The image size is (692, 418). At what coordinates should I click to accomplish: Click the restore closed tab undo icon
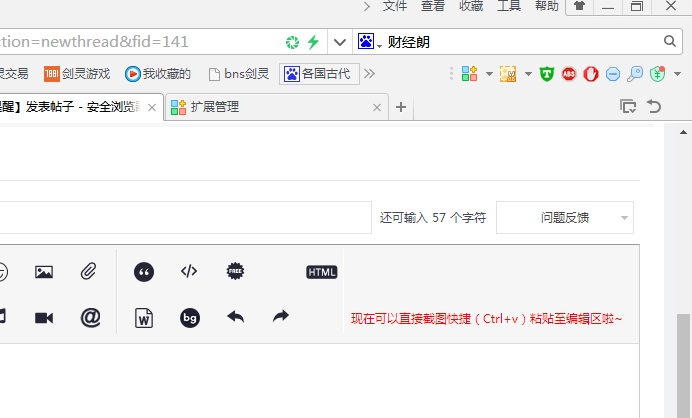(654, 106)
